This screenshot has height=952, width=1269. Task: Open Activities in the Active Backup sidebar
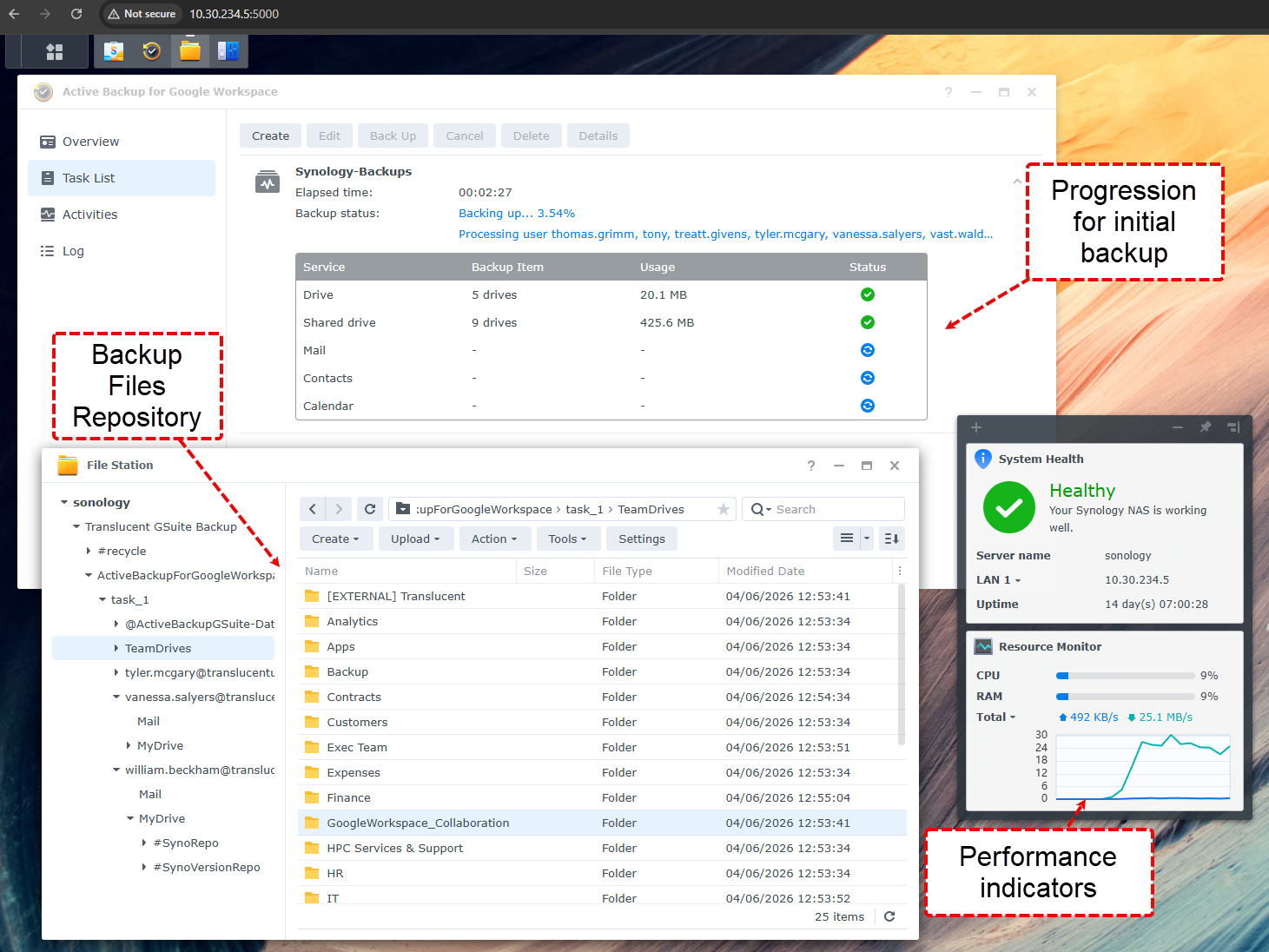pyautogui.click(x=122, y=215)
